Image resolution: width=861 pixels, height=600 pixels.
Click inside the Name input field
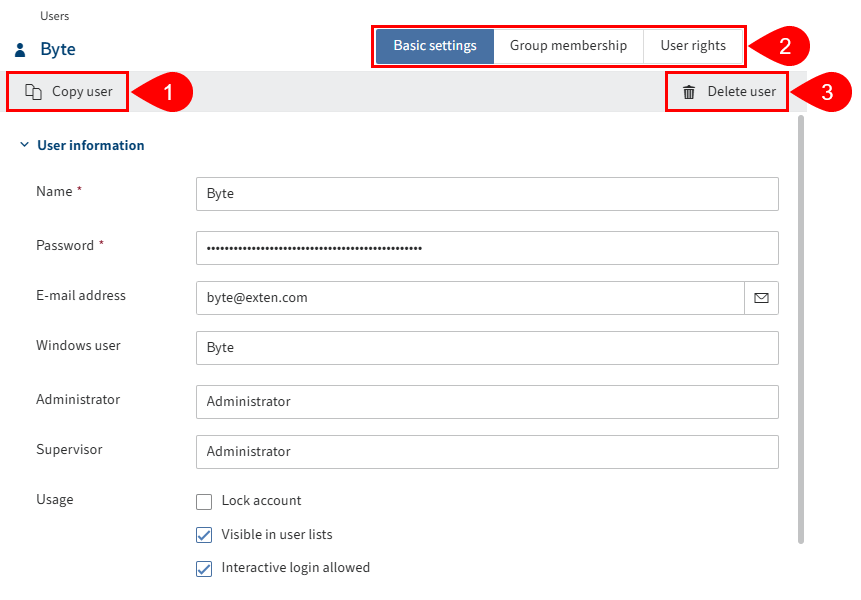[x=487, y=193]
